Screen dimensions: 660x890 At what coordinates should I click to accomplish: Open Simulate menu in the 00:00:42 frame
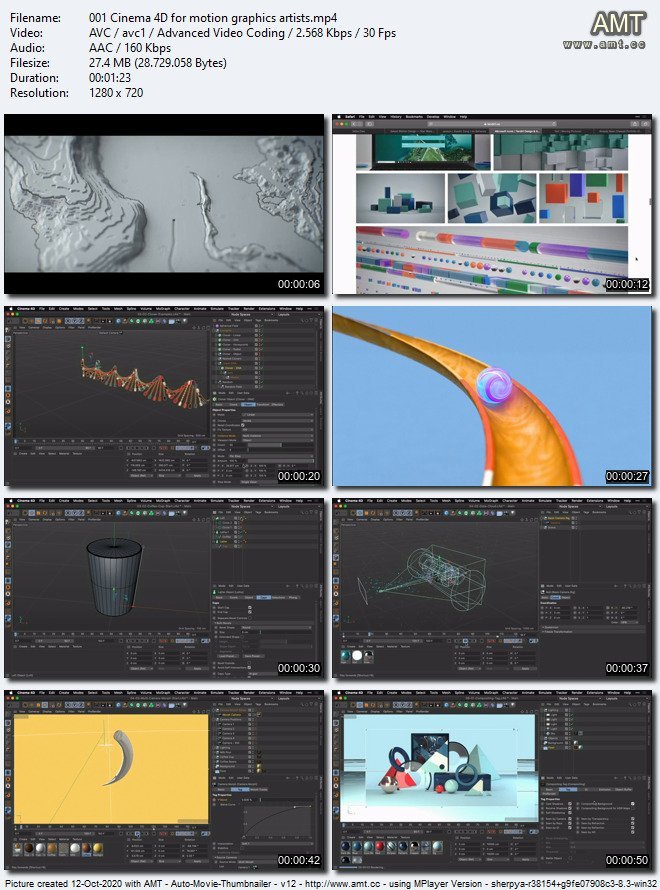click(217, 693)
